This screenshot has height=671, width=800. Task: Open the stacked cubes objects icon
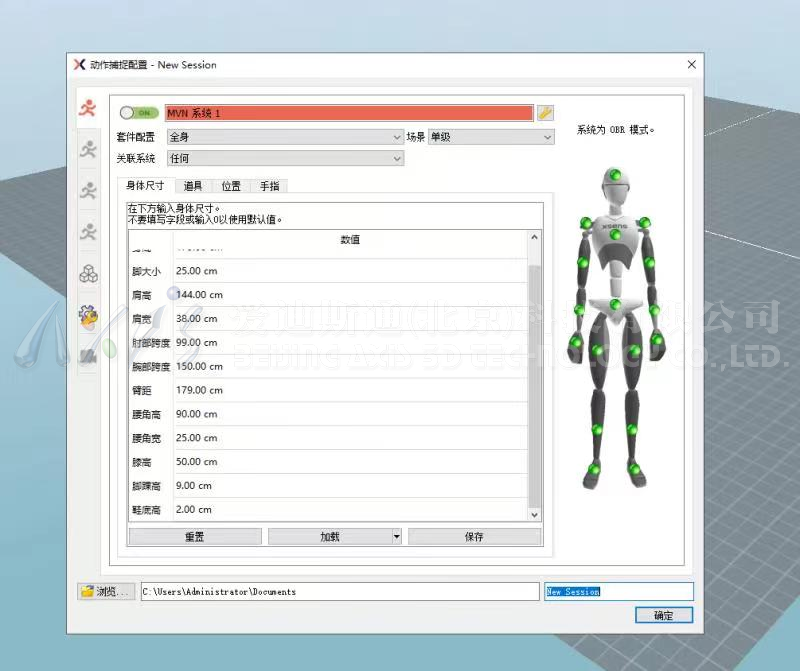click(89, 274)
